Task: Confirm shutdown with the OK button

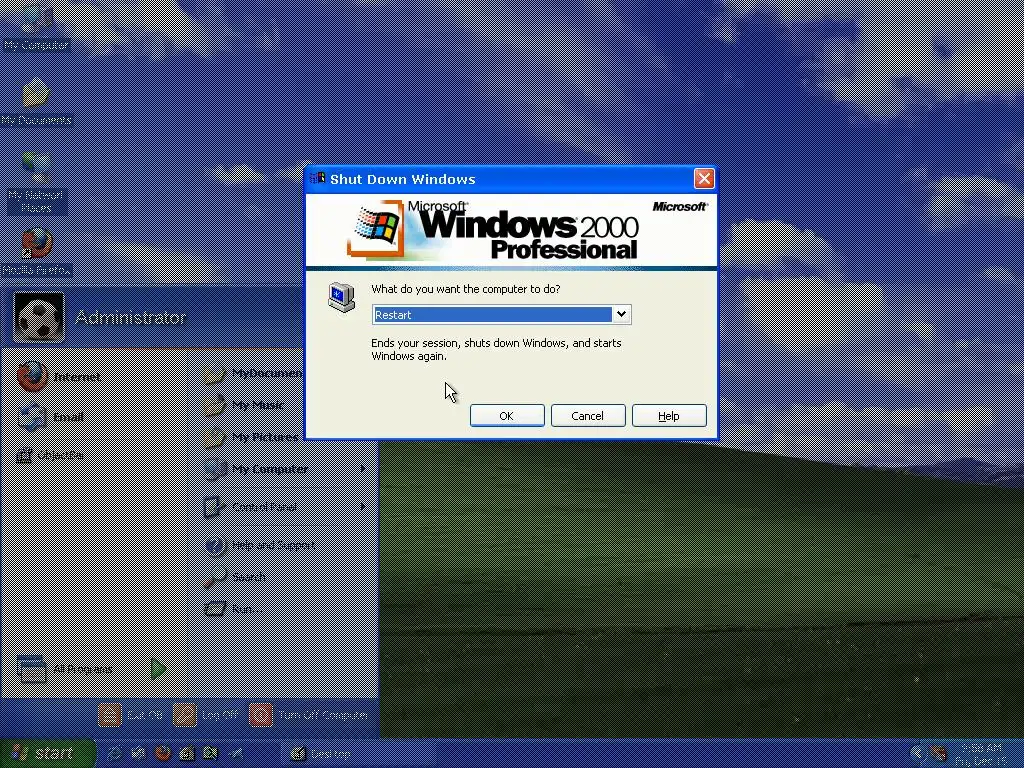Action: pyautogui.click(x=507, y=415)
